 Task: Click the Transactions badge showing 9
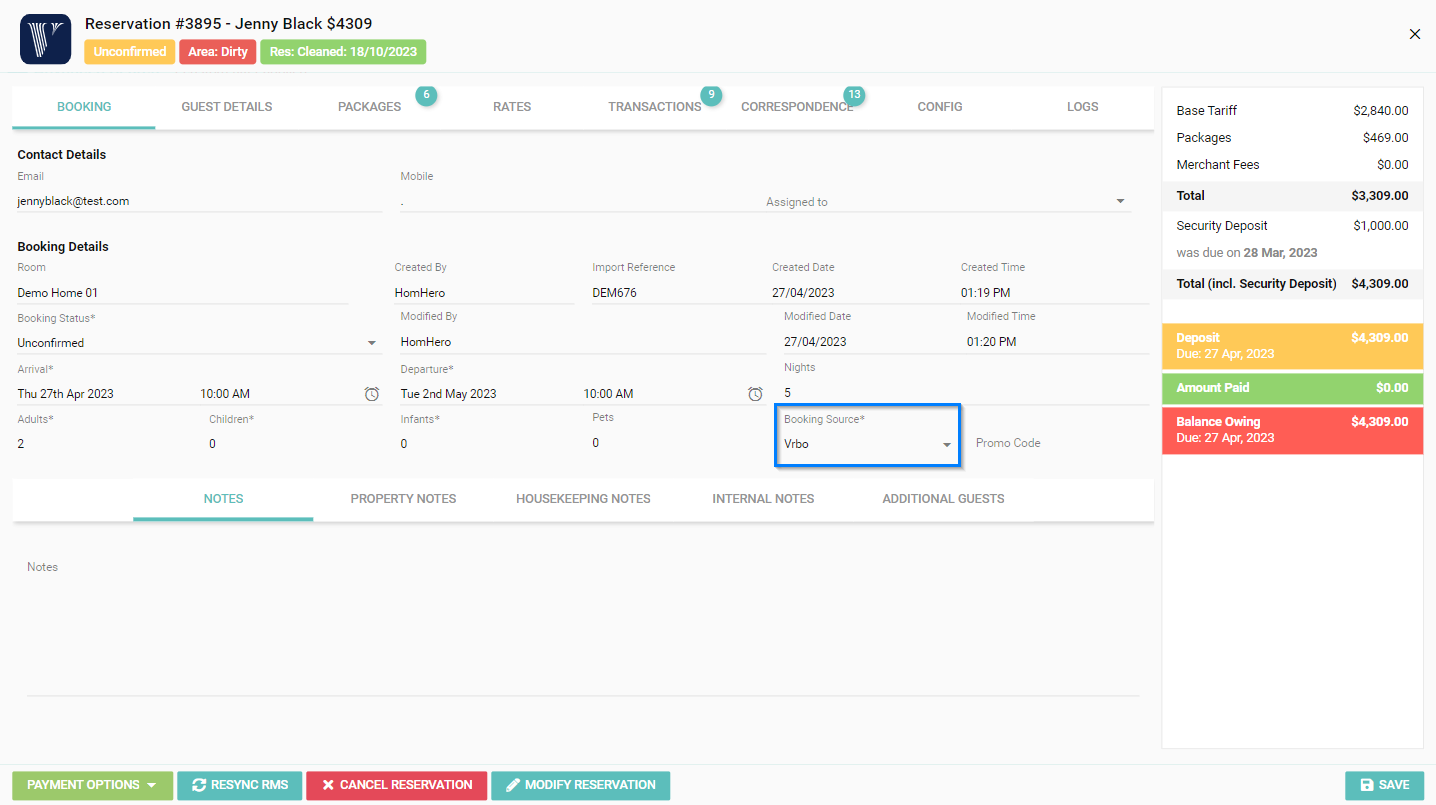711,95
